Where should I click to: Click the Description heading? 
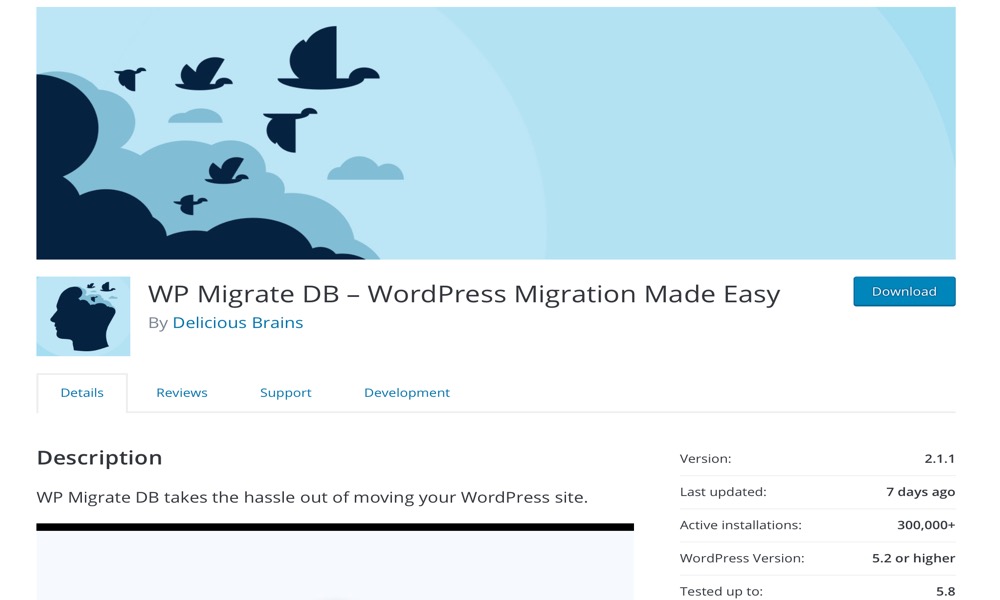(99, 458)
